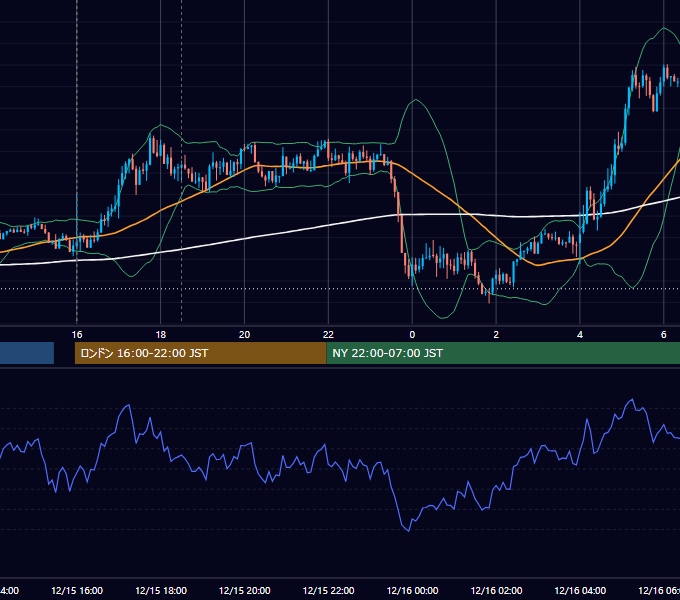Click the 12/16 00:00 date label
Viewport: 680px width, 600px height.
pyautogui.click(x=412, y=590)
